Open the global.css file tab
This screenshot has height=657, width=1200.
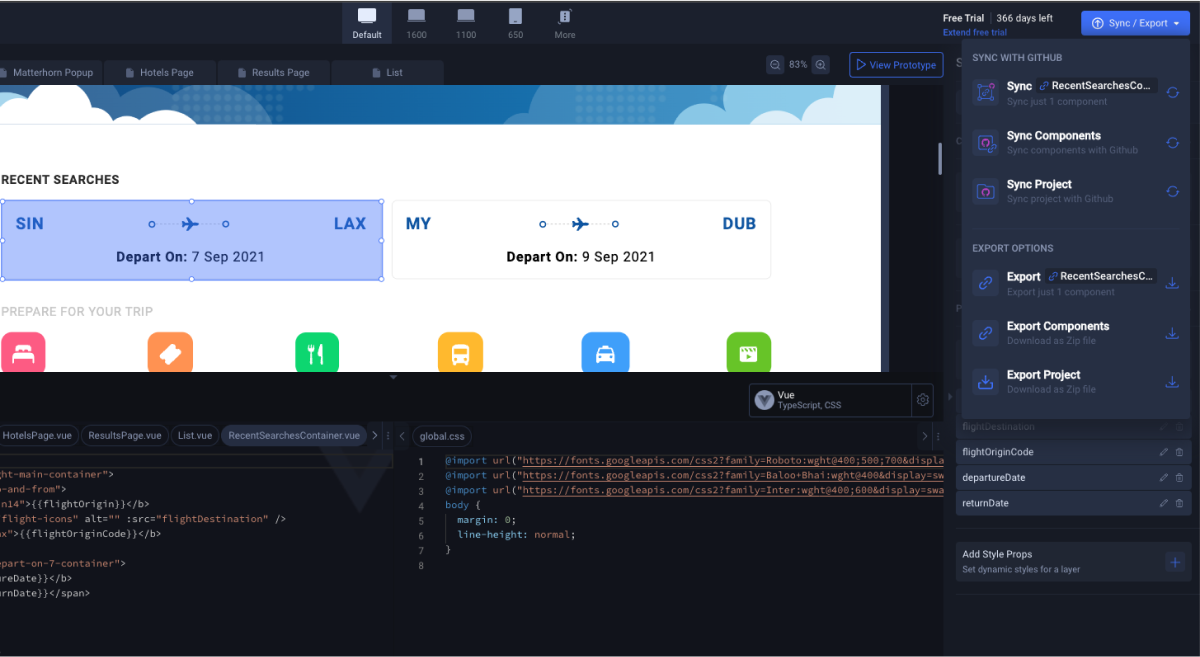(x=441, y=435)
